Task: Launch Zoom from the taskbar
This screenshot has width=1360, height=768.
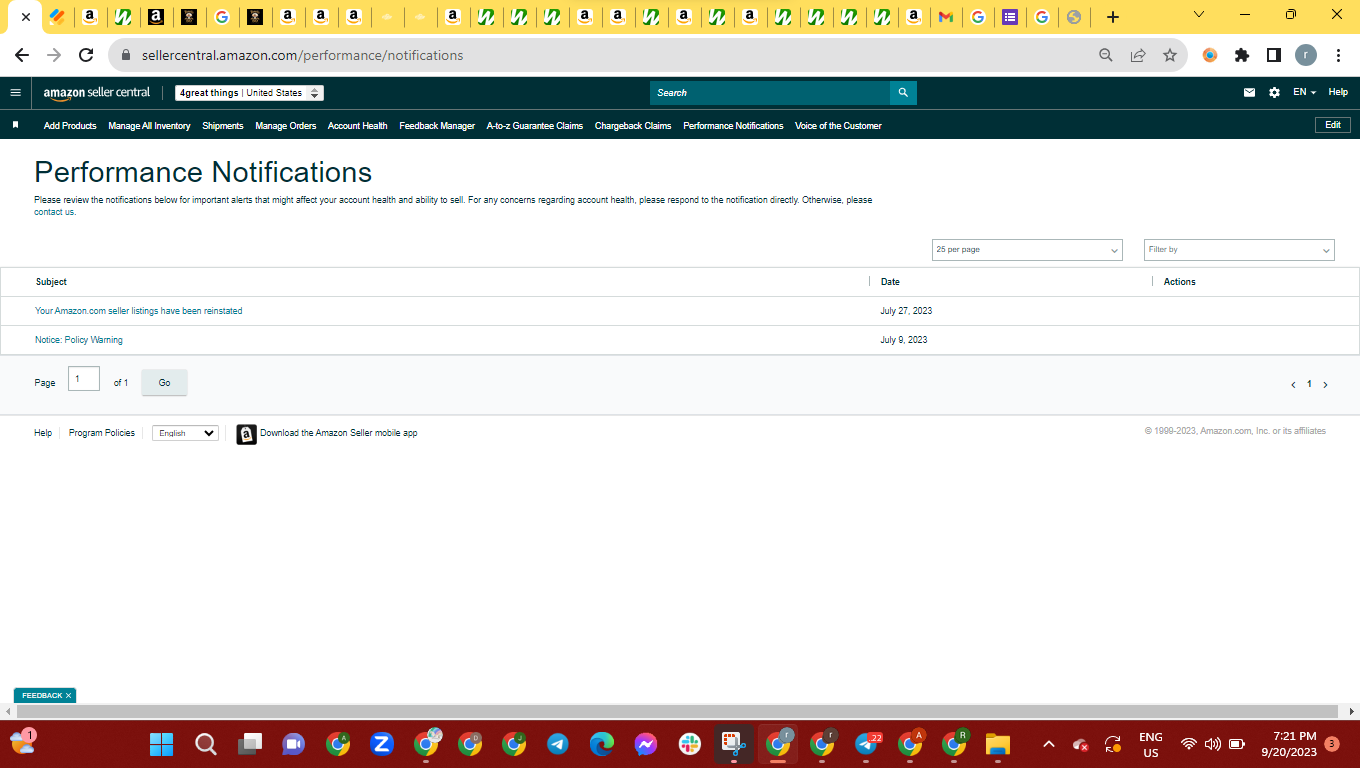Action: (381, 744)
